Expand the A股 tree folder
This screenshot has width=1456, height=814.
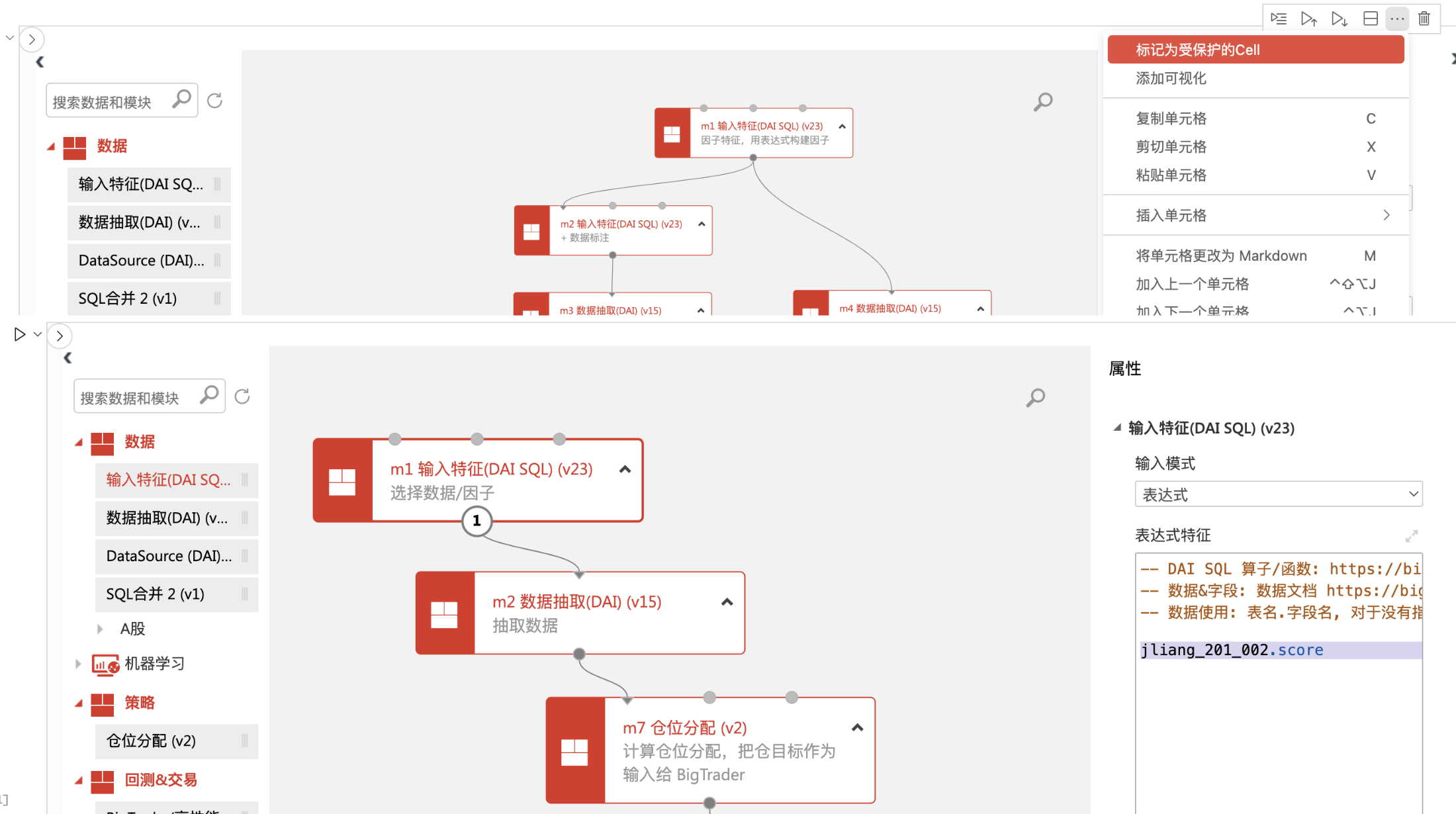(x=100, y=629)
